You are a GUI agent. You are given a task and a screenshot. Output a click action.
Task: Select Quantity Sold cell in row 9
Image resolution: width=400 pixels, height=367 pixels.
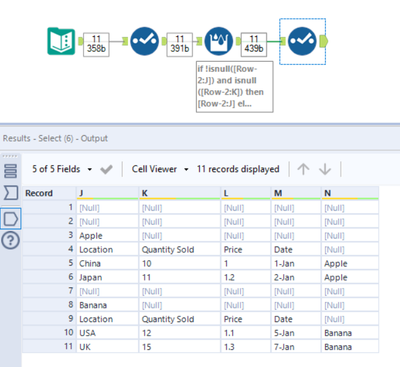pos(180,319)
